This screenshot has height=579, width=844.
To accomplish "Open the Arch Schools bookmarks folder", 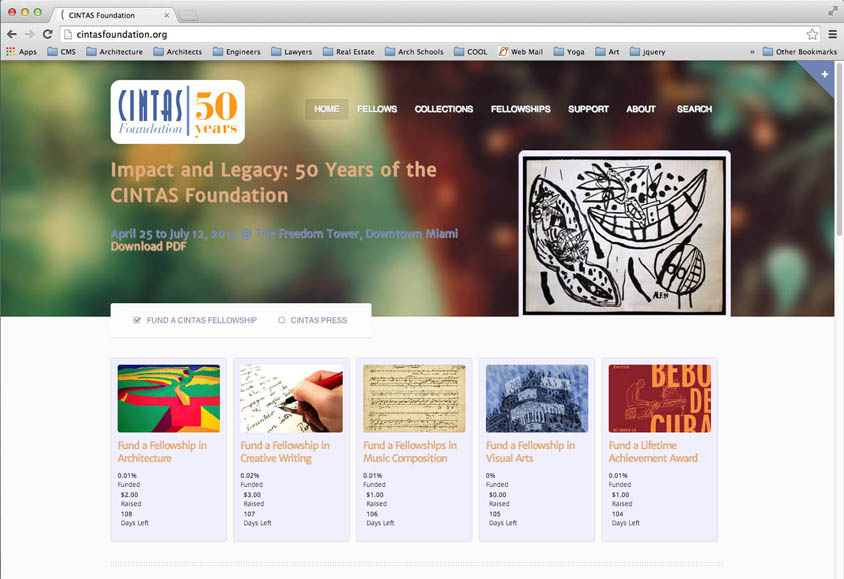I will pos(414,52).
